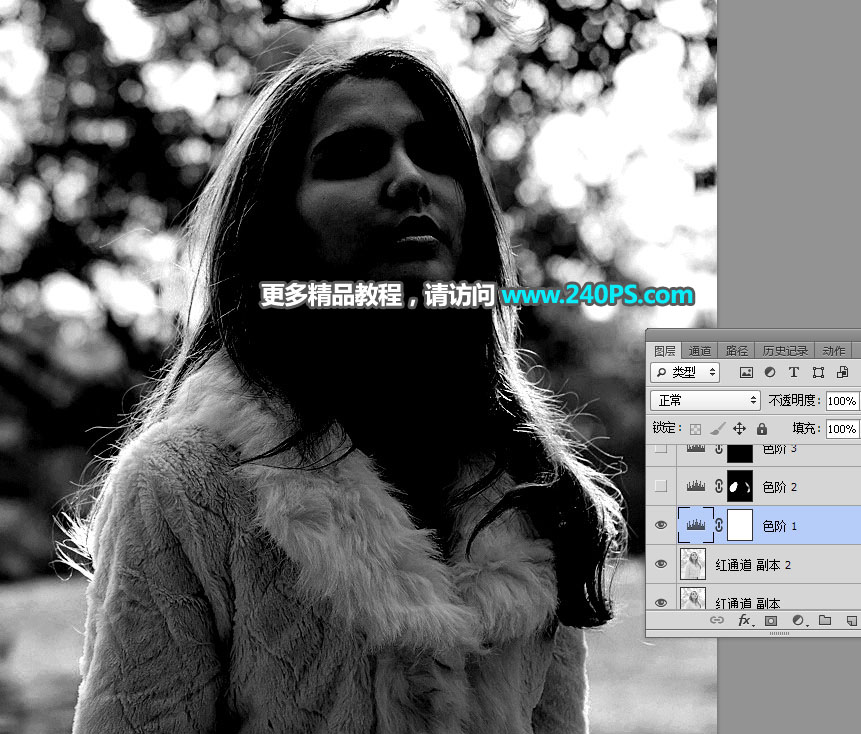Hide the 色阶 1 layer
The width and height of the screenshot is (861, 734).
coord(660,525)
